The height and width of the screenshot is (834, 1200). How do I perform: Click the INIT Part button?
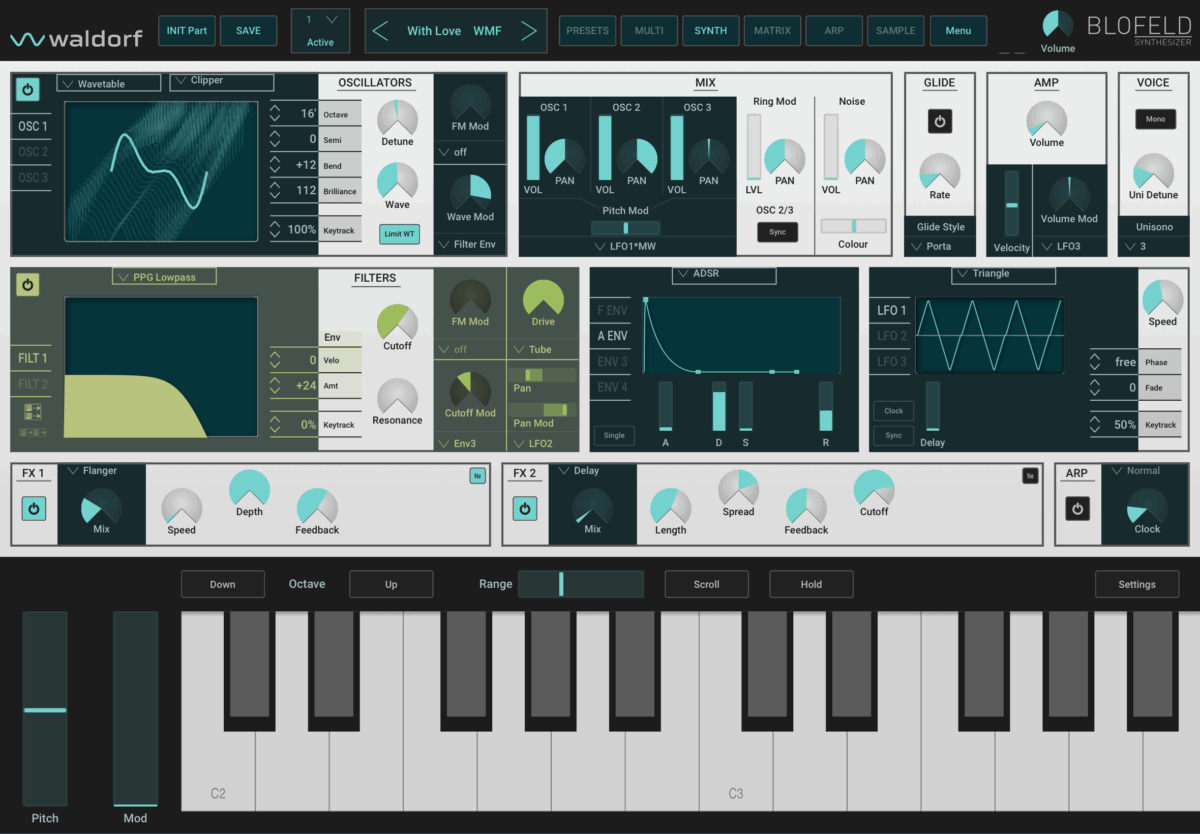pyautogui.click(x=187, y=30)
